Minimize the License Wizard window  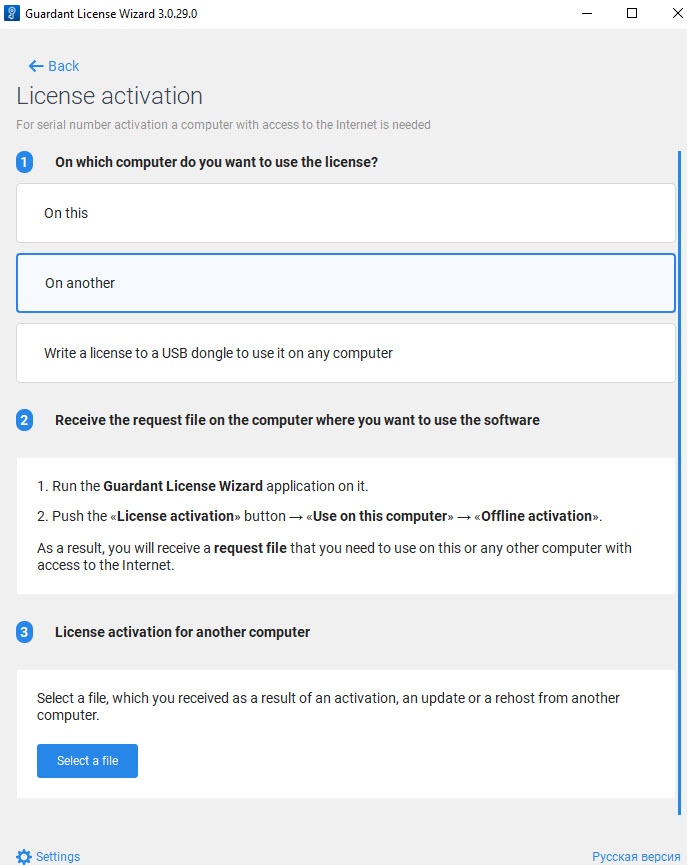(585, 13)
